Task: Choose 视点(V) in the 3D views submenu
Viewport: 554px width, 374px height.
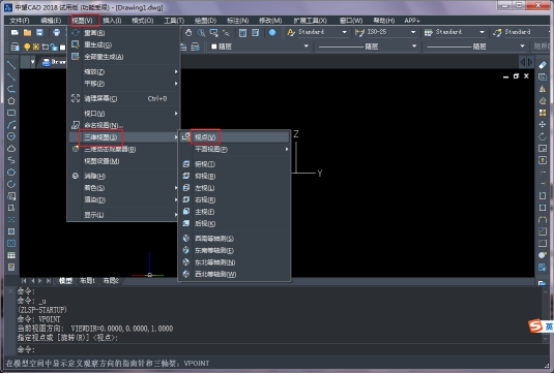Action: (234, 137)
